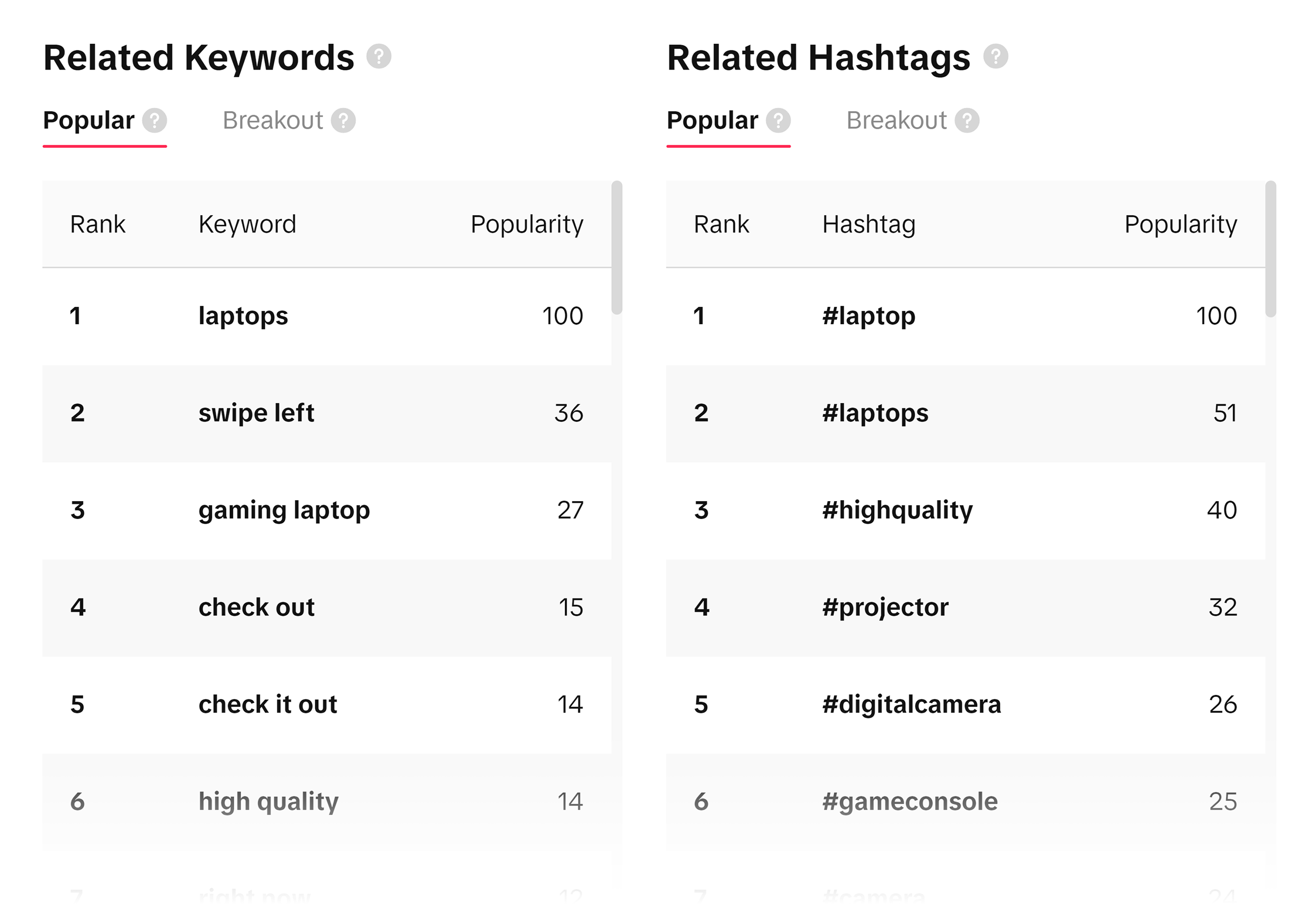This screenshot has height=907, width=1316.
Task: Open the laptops keyword entry
Action: click(242, 316)
